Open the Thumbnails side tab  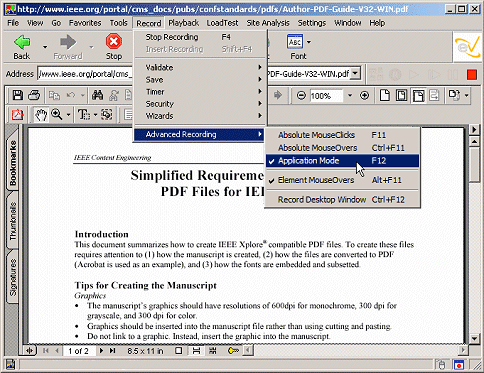click(x=13, y=221)
